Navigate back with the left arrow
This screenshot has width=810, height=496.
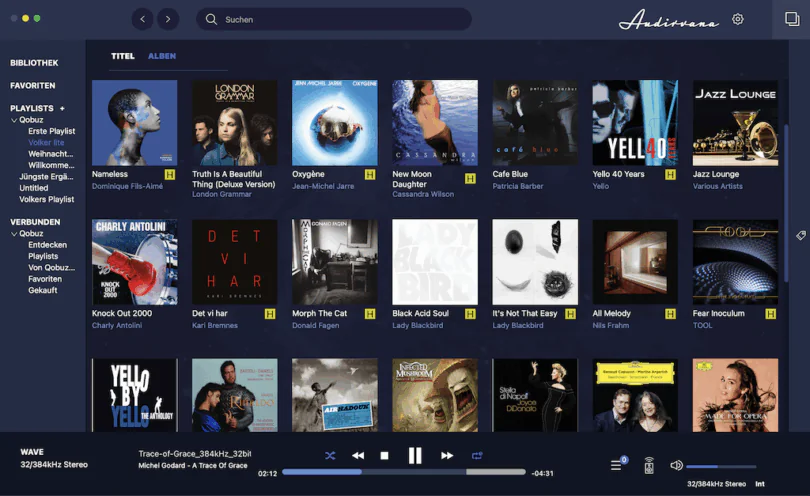pos(142,19)
